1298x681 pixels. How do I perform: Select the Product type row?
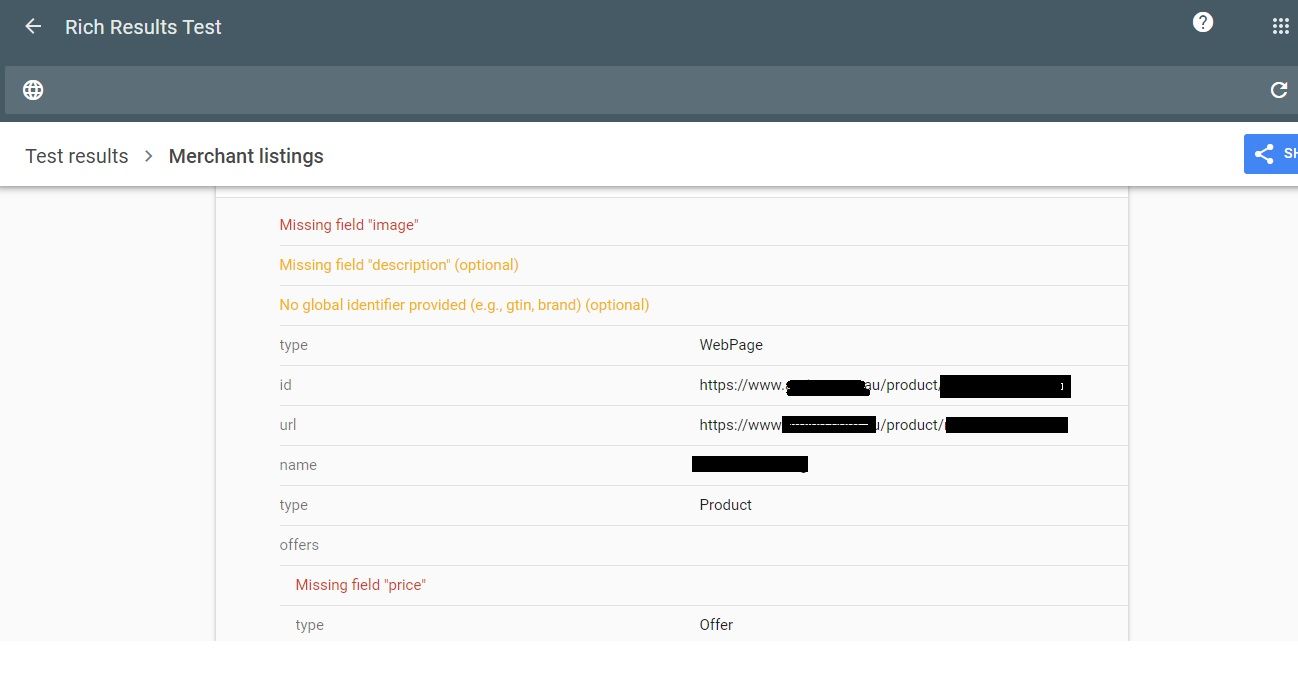(x=725, y=505)
